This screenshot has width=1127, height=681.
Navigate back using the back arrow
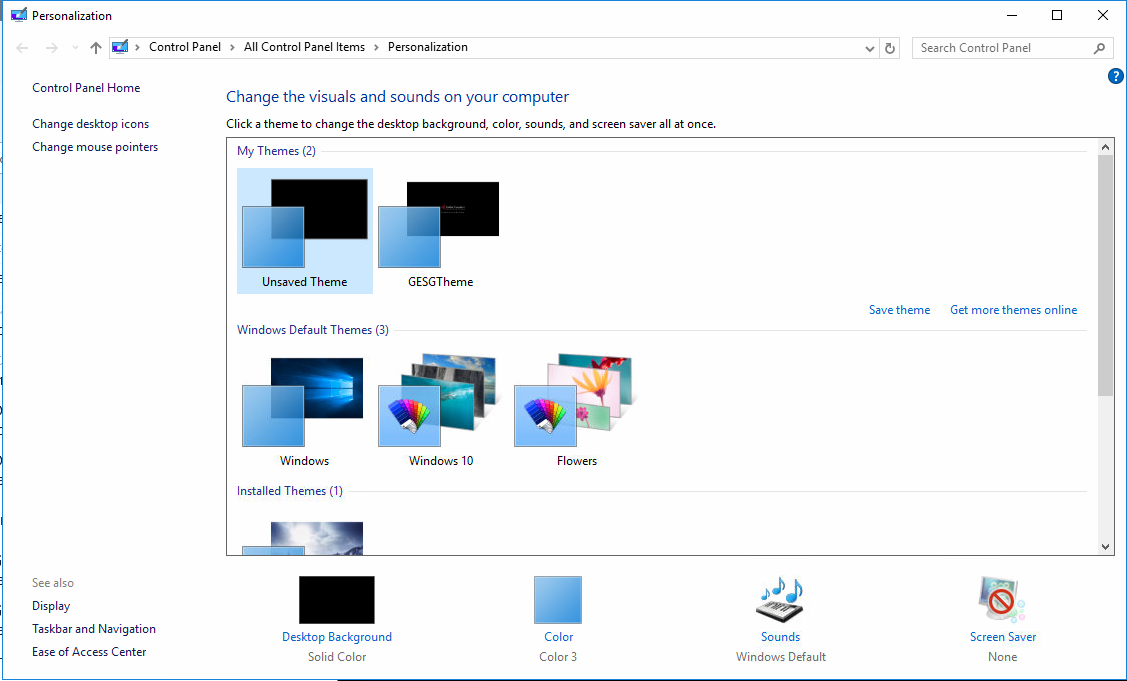[x=22, y=47]
